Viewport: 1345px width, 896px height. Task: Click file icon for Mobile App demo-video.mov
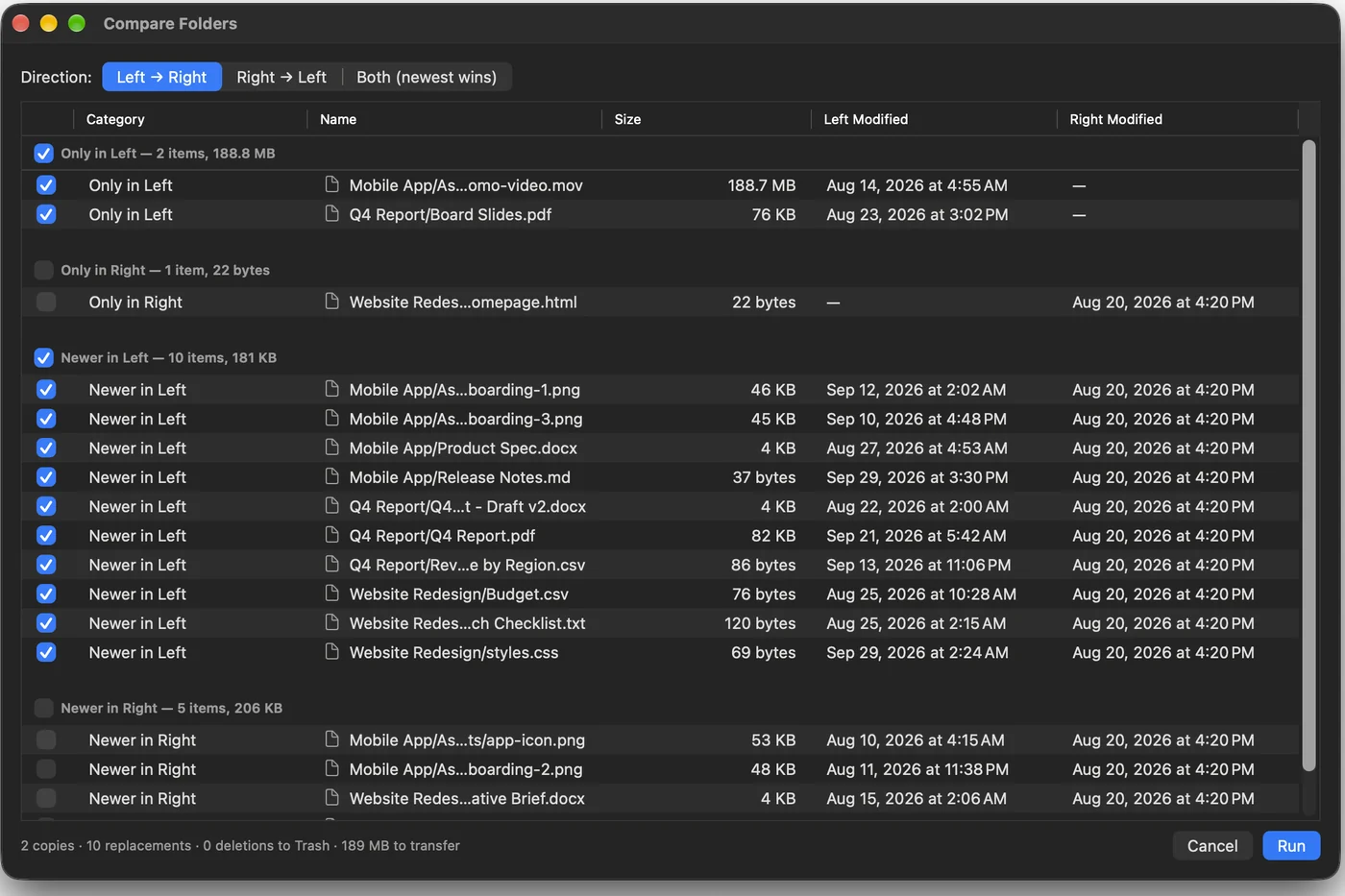pos(332,184)
